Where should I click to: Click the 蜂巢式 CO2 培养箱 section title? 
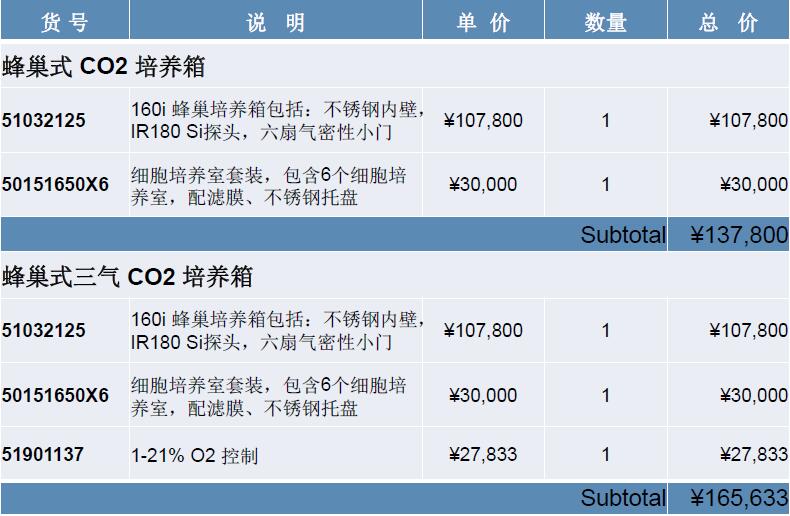tap(104, 67)
